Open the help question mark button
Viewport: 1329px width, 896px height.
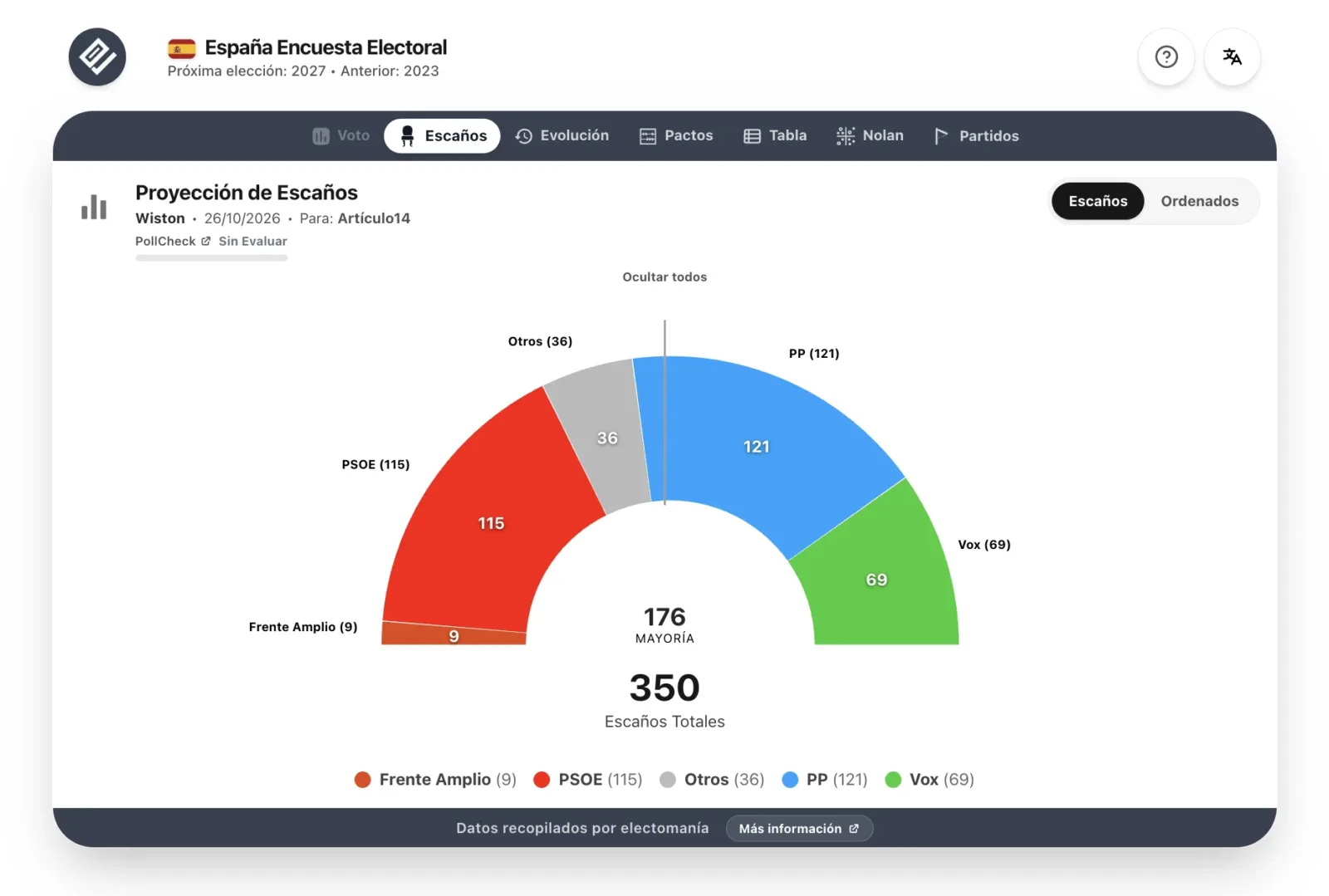click(x=1166, y=56)
